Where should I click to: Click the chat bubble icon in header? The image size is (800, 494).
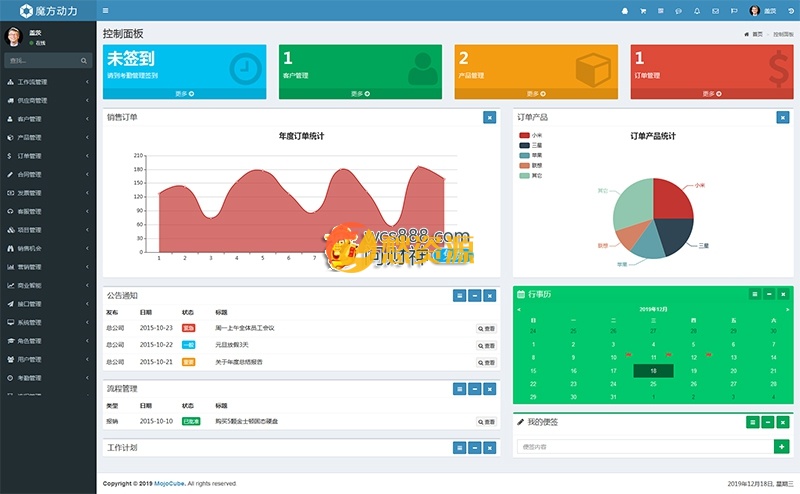[x=679, y=11]
